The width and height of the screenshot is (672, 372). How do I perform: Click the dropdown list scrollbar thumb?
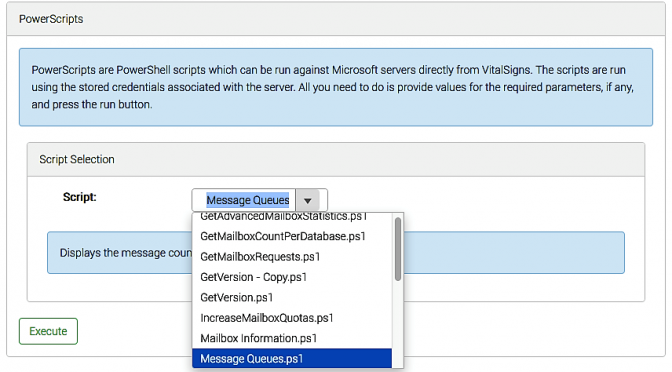(x=398, y=249)
